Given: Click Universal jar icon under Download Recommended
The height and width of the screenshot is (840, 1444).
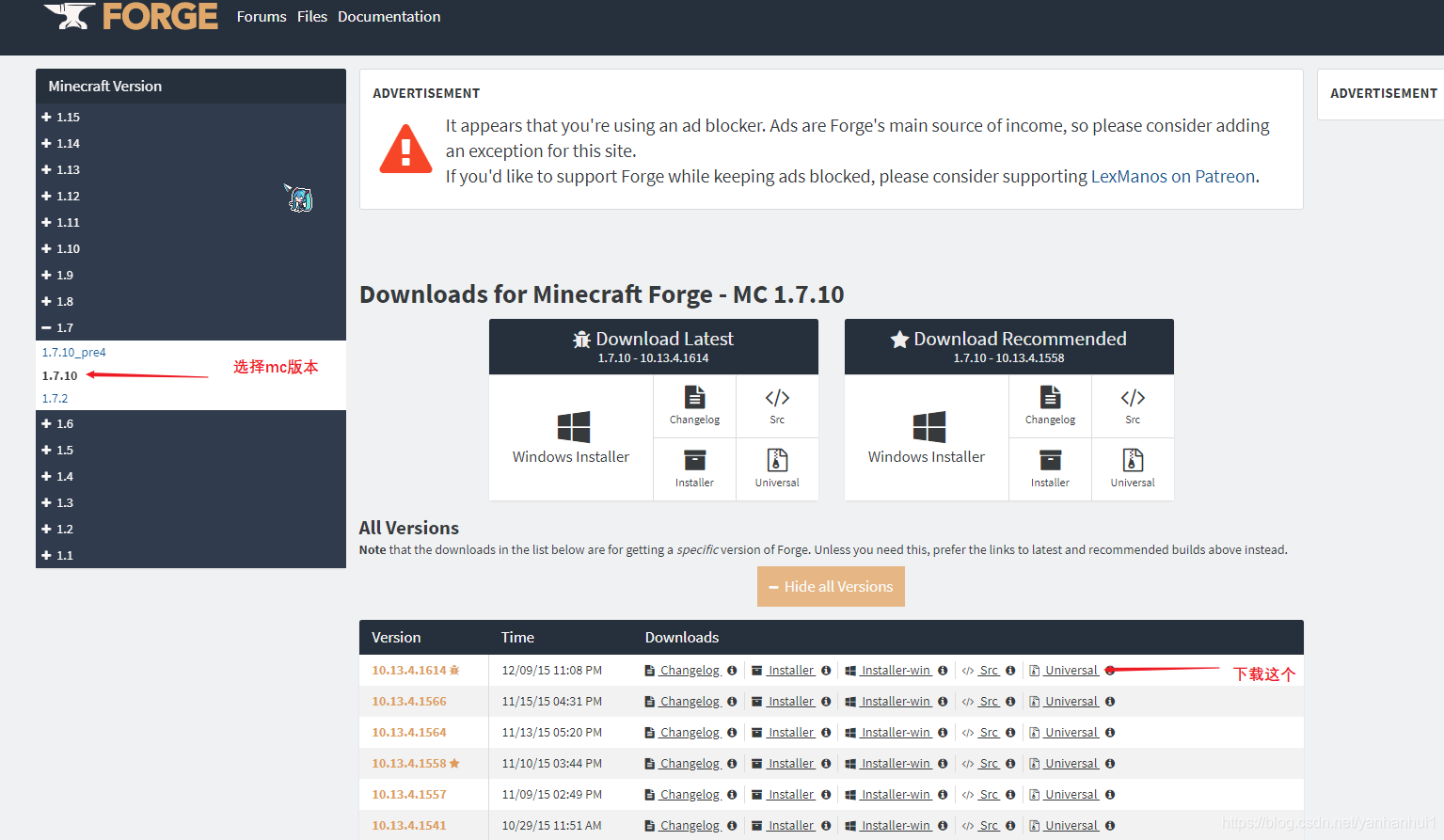Looking at the screenshot, I should tap(1133, 468).
